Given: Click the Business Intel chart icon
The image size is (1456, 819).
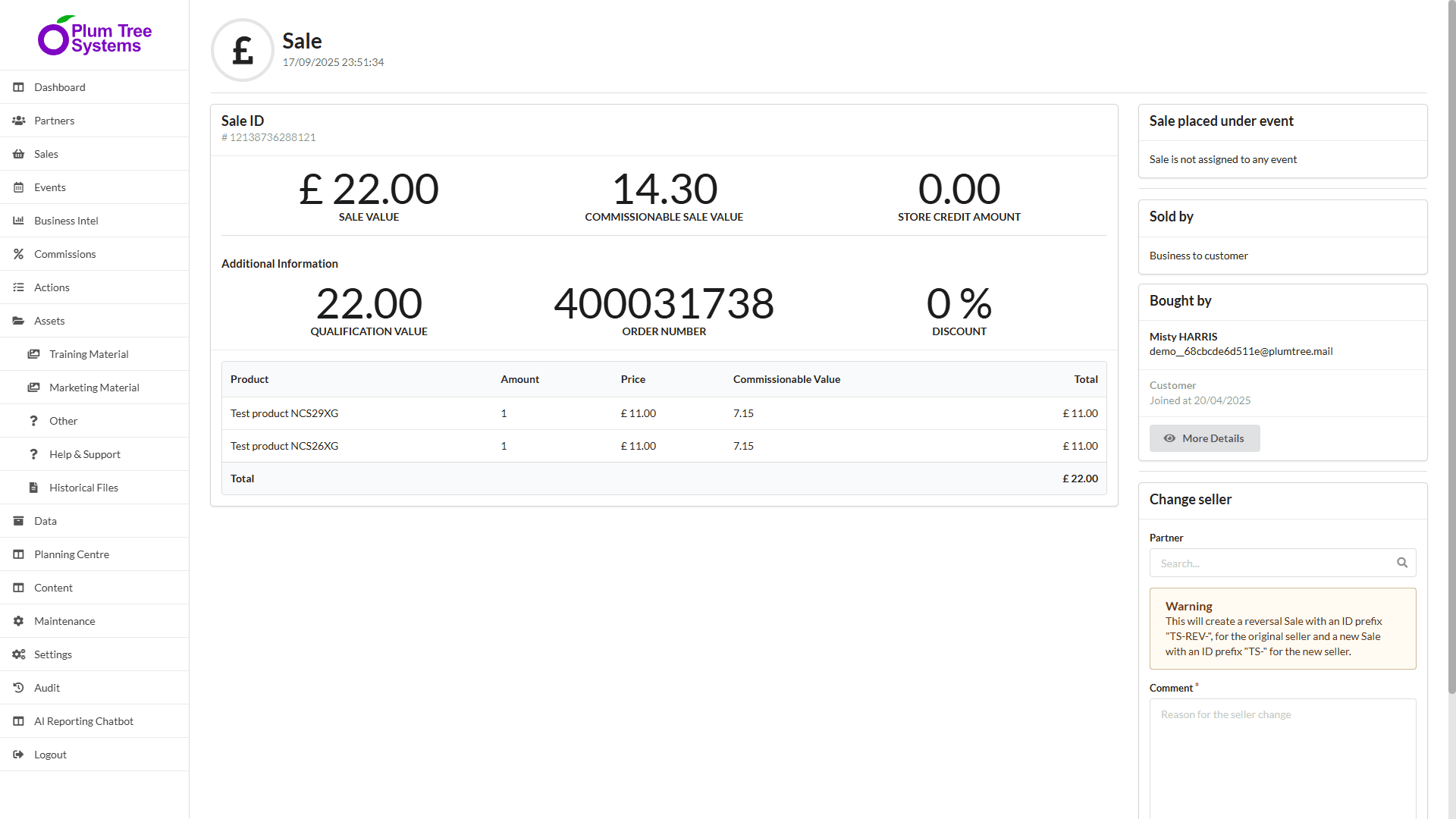Looking at the screenshot, I should point(18,221).
